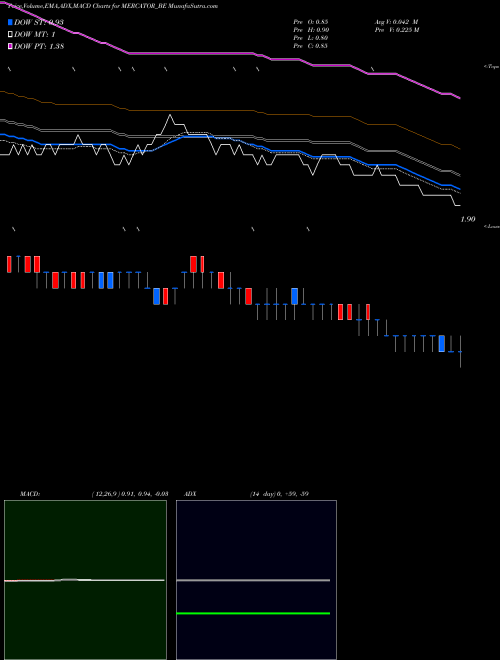
Task: Click the 'Pre H: 0.90' value
Action: click(311, 30)
